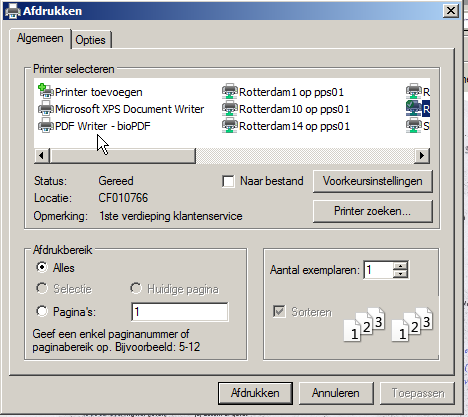Click the 'Microsoft XPS Document Writer' label

(130, 109)
